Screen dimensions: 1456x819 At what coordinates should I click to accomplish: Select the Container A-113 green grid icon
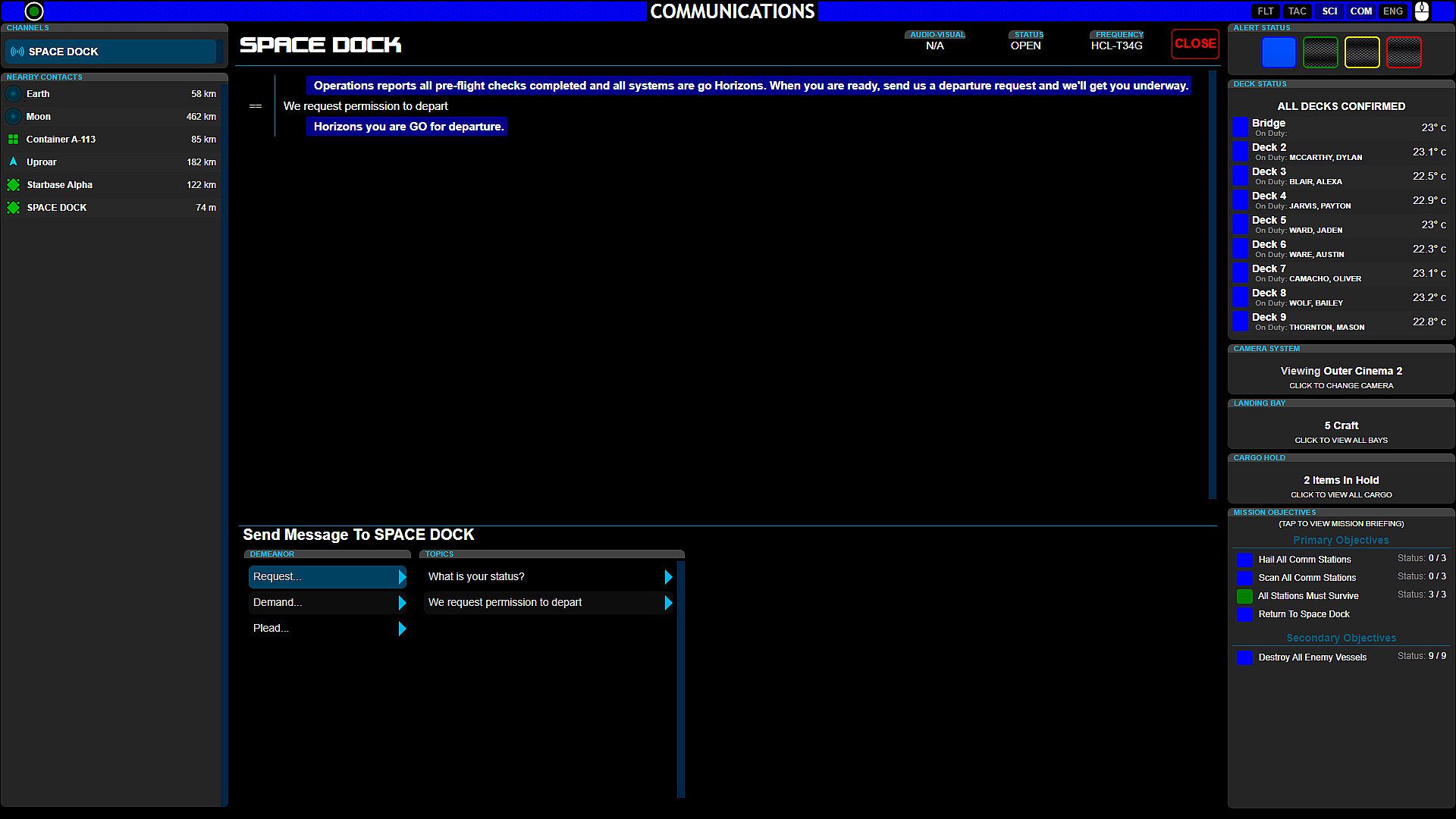(14, 140)
